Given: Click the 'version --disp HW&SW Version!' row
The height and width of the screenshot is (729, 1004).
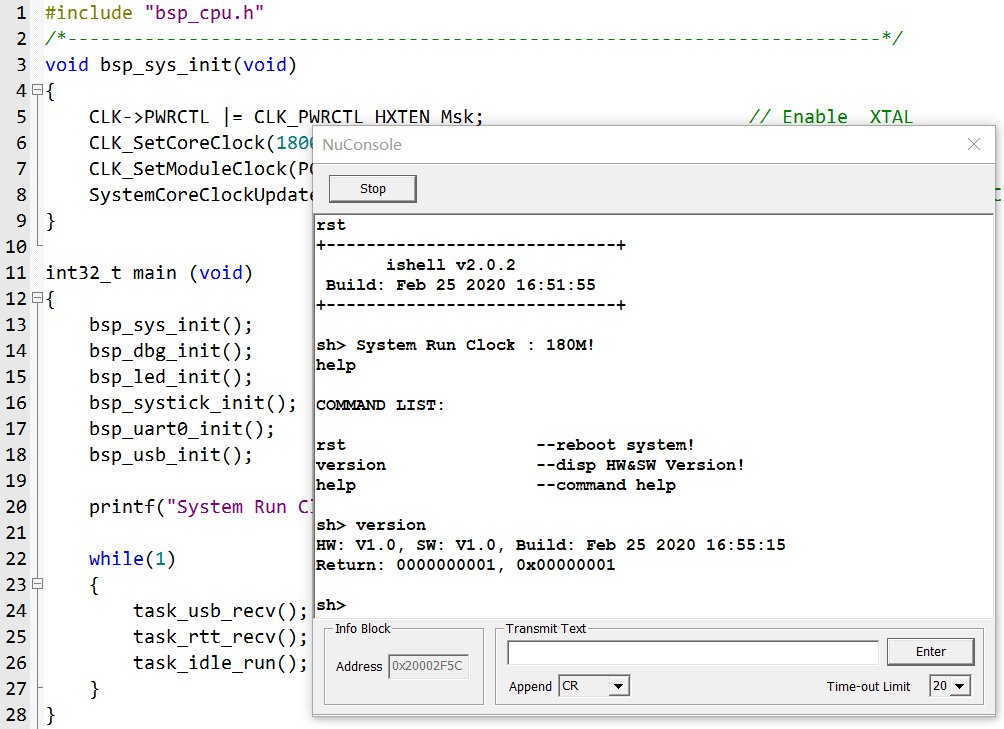Looking at the screenshot, I should pyautogui.click(x=530, y=465).
